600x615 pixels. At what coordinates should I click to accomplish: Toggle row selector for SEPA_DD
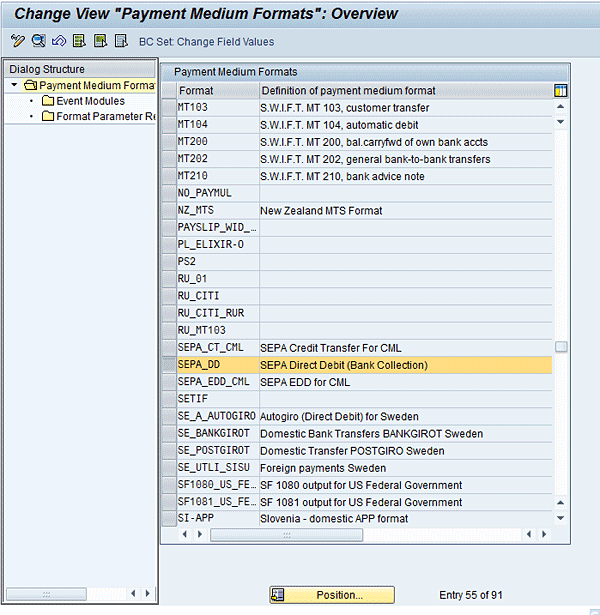coord(168,365)
